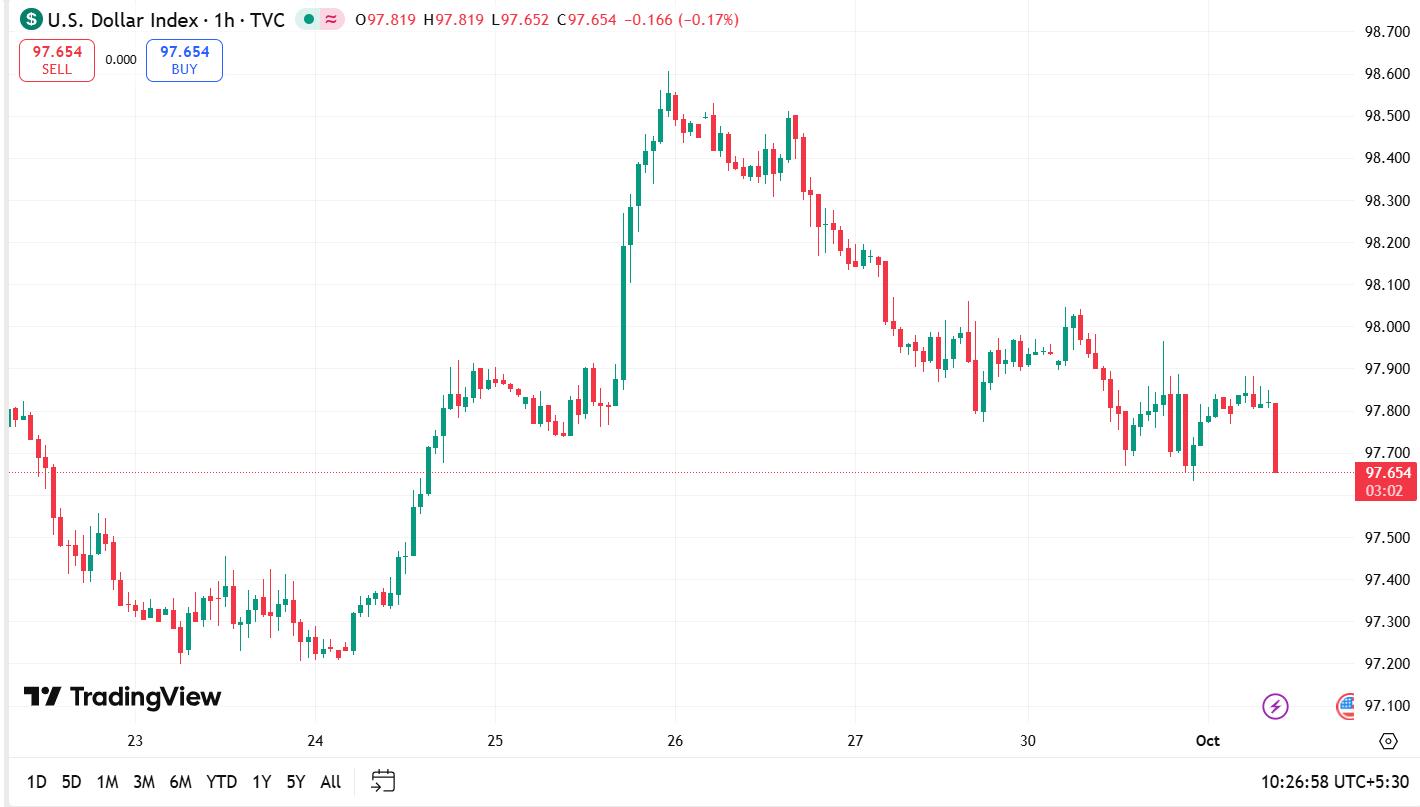The height and width of the screenshot is (807, 1420).
Task: Switch to the 1M date range
Action: [x=108, y=782]
